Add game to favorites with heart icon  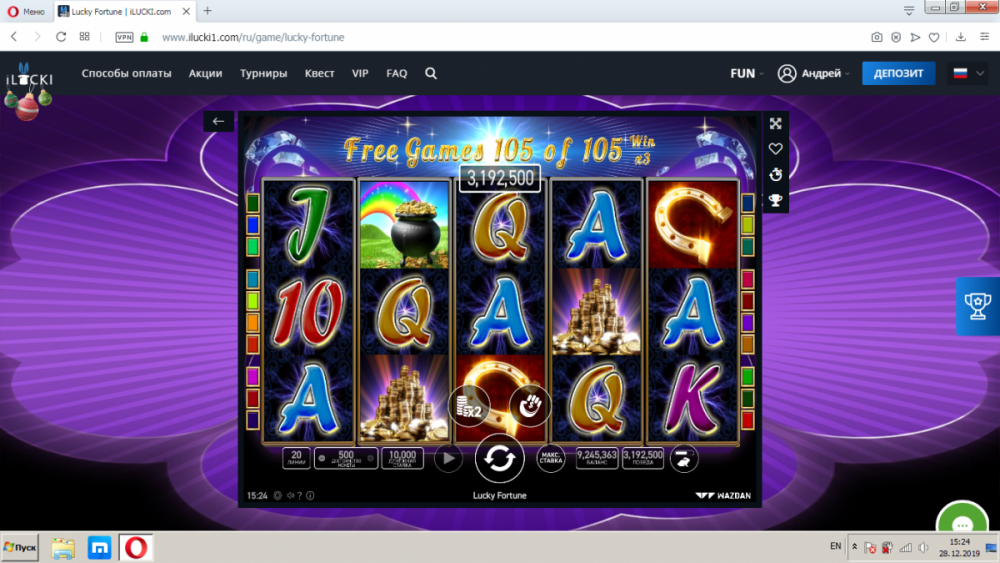[776, 149]
